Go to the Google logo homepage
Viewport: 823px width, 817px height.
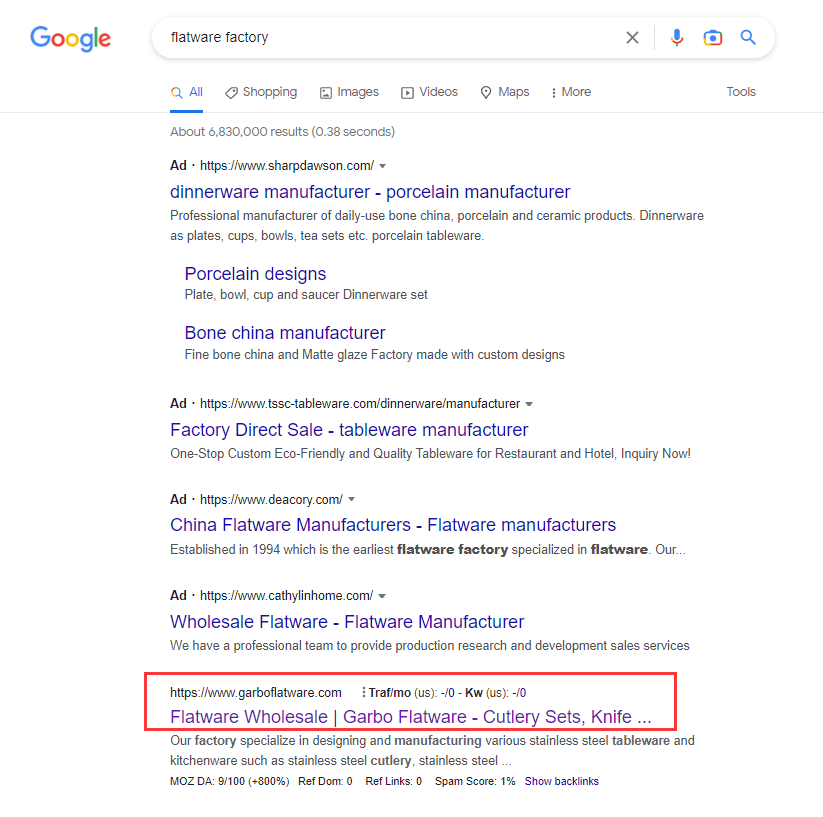70,38
